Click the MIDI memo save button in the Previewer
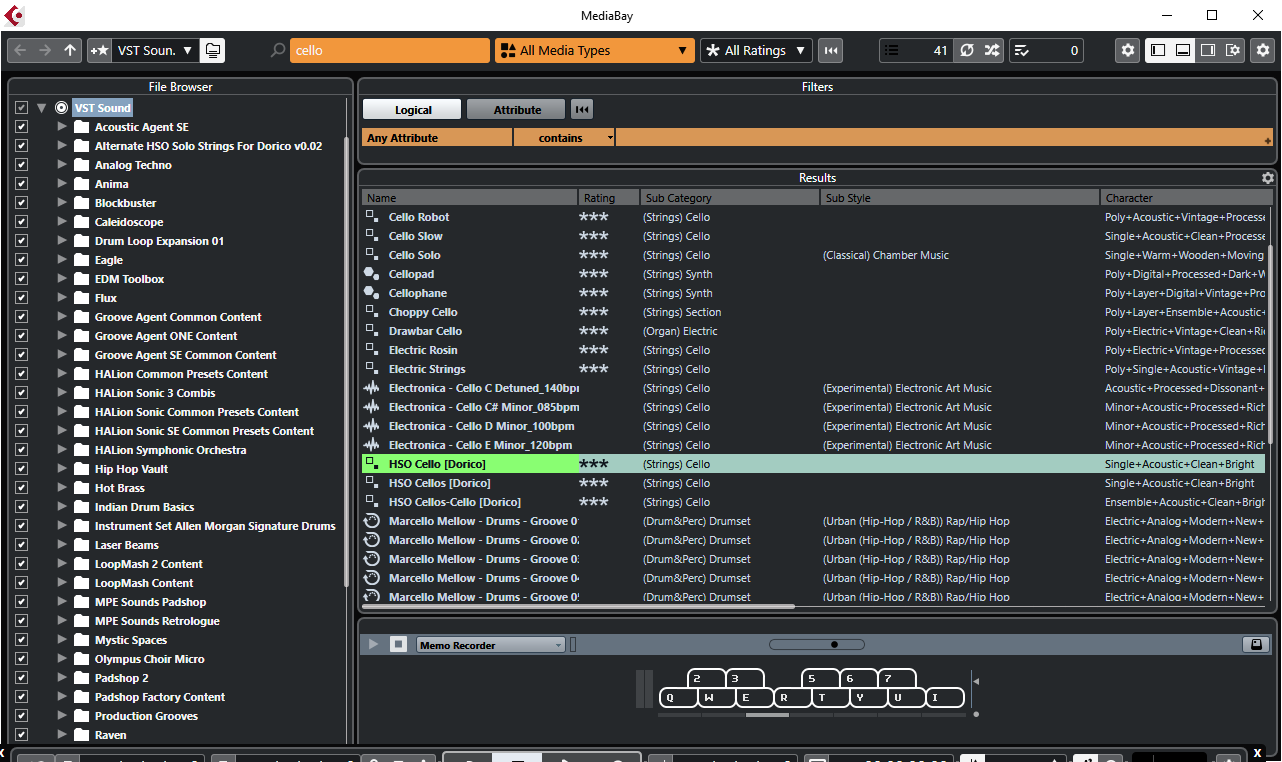1282x762 pixels. coord(1255,645)
